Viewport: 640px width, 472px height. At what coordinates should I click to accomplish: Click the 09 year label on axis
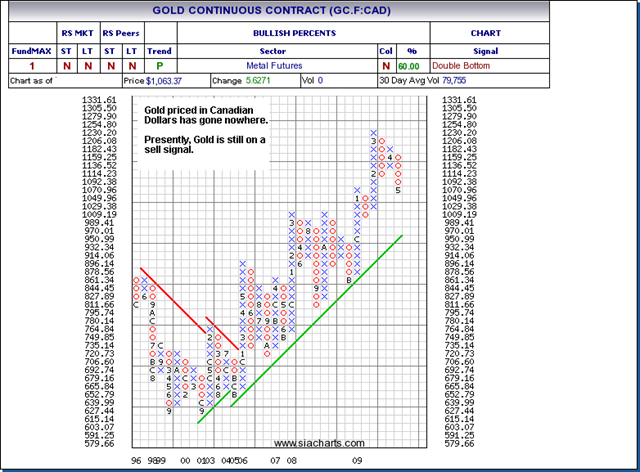tap(357, 461)
